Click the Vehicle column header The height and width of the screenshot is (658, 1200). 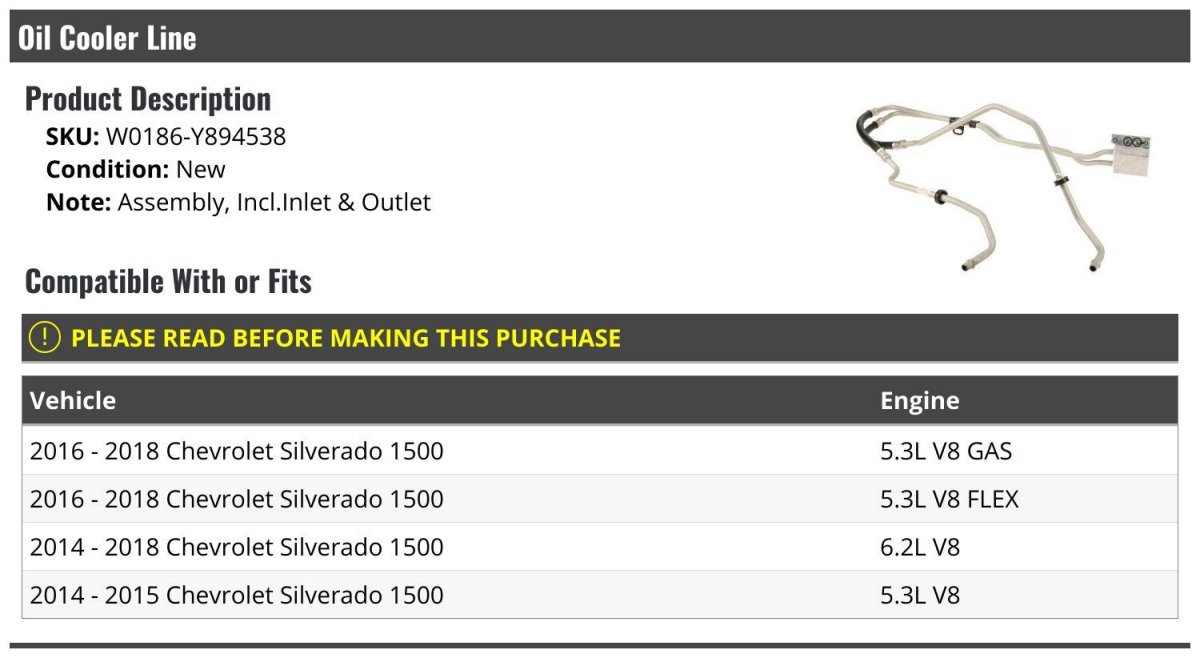[x=73, y=401]
